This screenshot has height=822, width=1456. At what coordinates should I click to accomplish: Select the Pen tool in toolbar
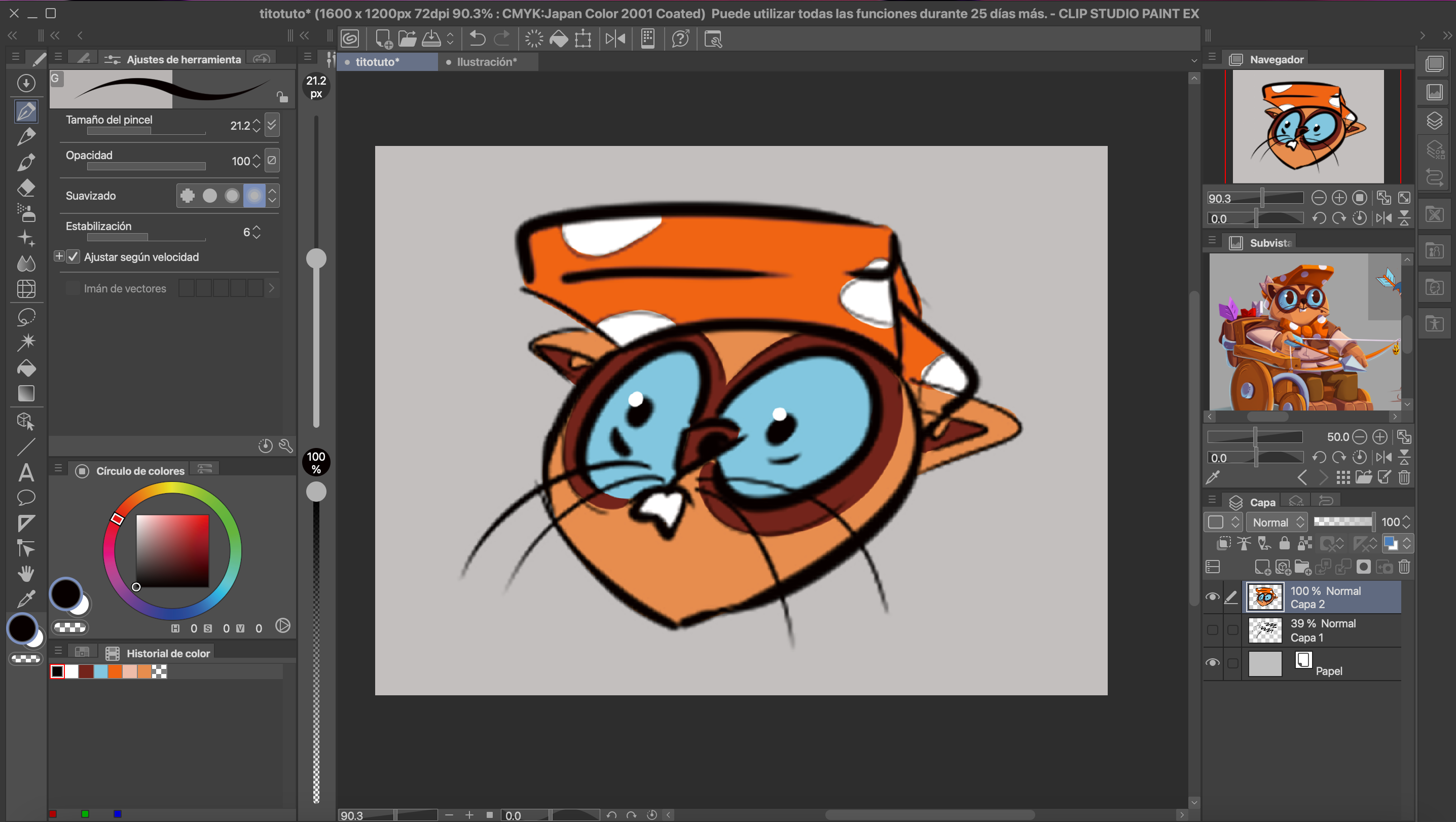pos(26,111)
